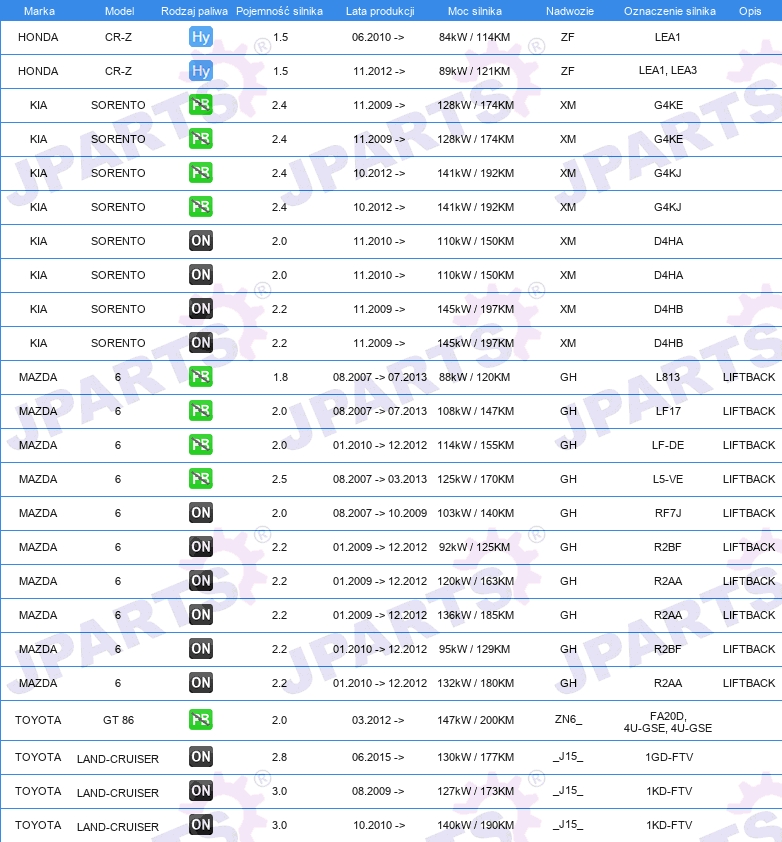Click the Opis column header
Viewport: 782px width, 842px height.
pyautogui.click(x=750, y=11)
